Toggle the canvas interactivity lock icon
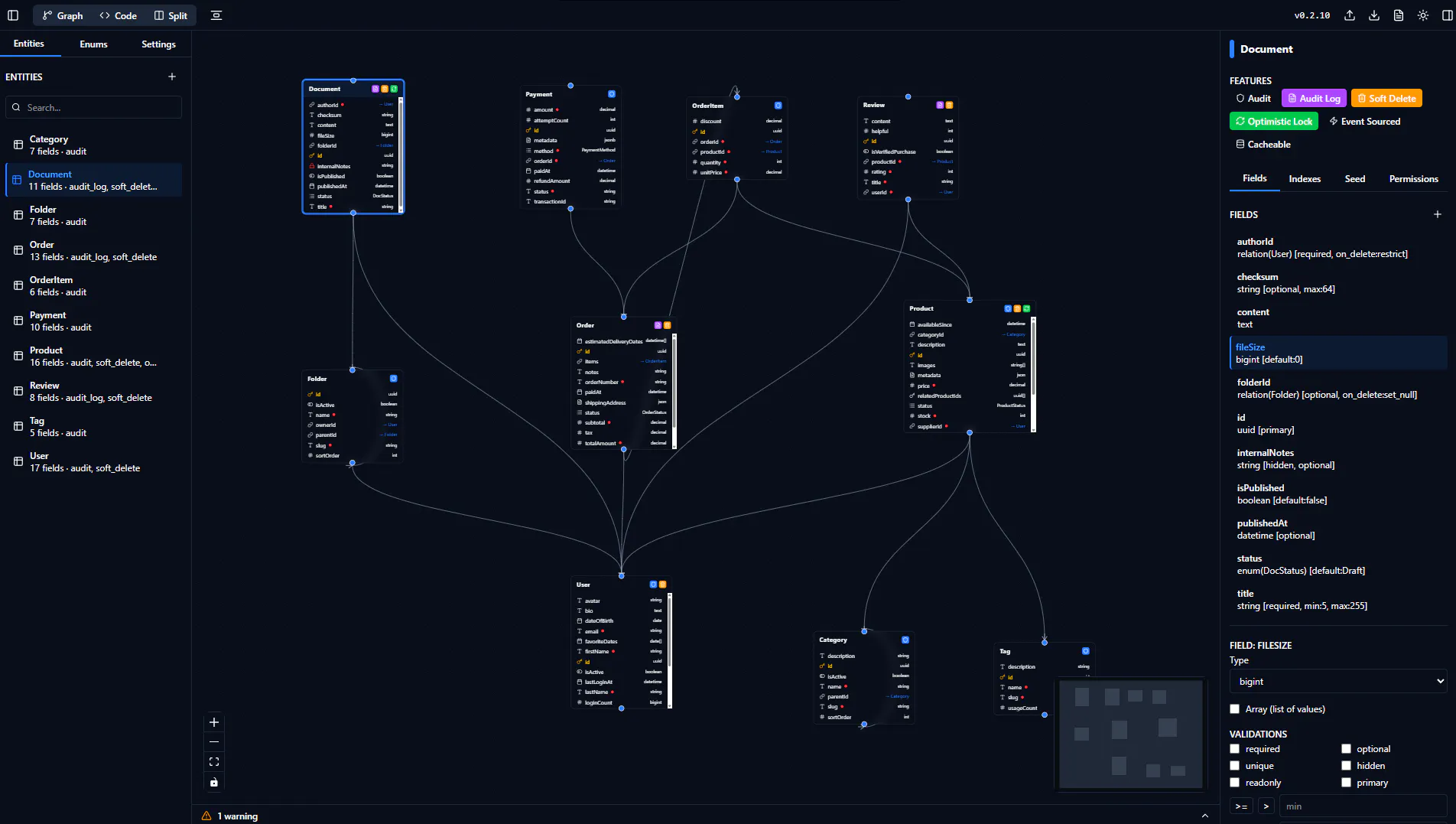This screenshot has height=824, width=1456. tap(214, 782)
